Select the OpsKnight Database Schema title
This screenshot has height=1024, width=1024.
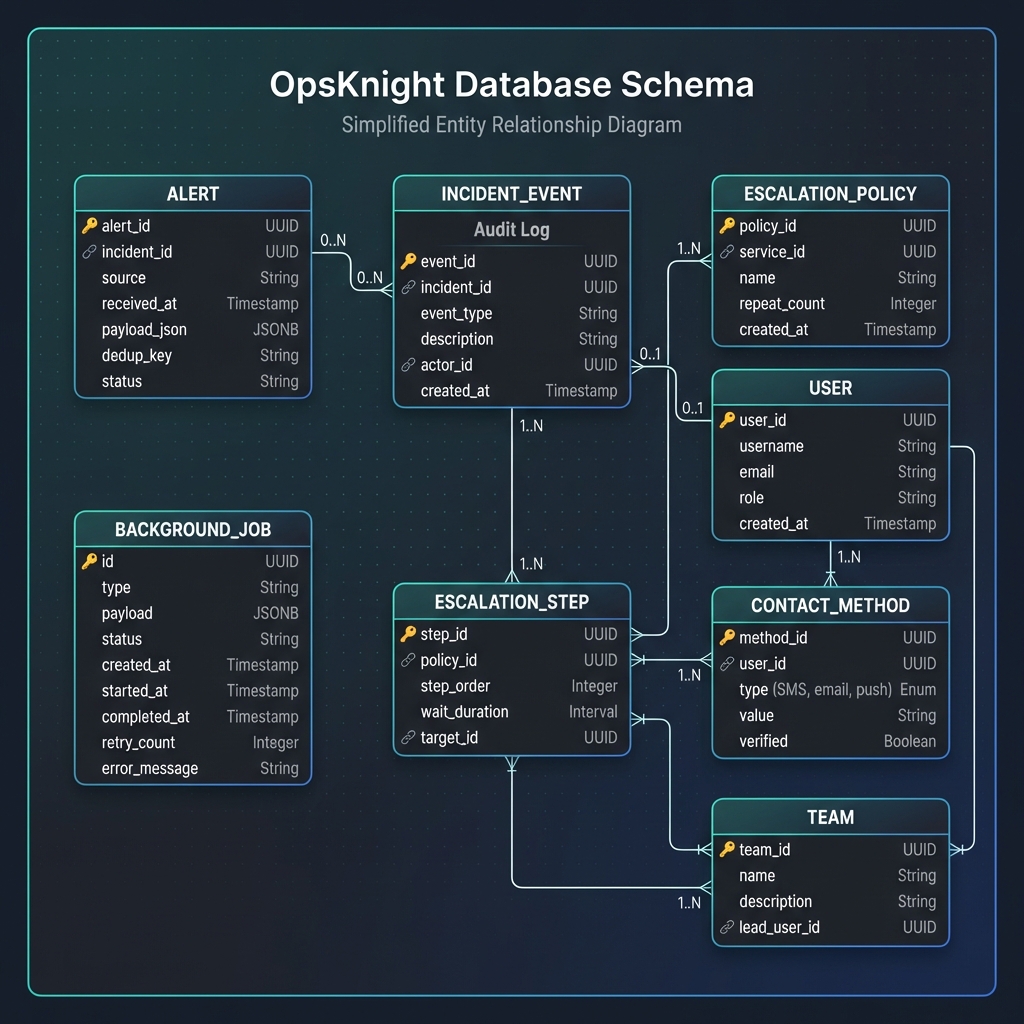[x=511, y=84]
